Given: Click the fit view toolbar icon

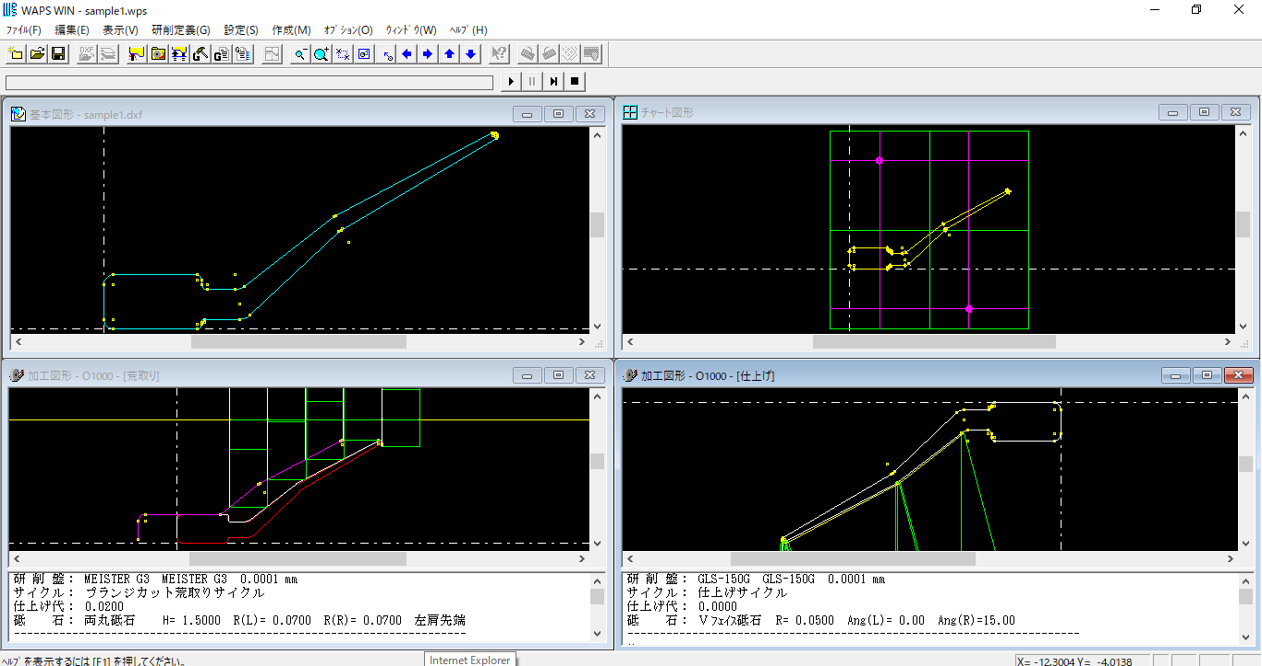Looking at the screenshot, I should (364, 54).
